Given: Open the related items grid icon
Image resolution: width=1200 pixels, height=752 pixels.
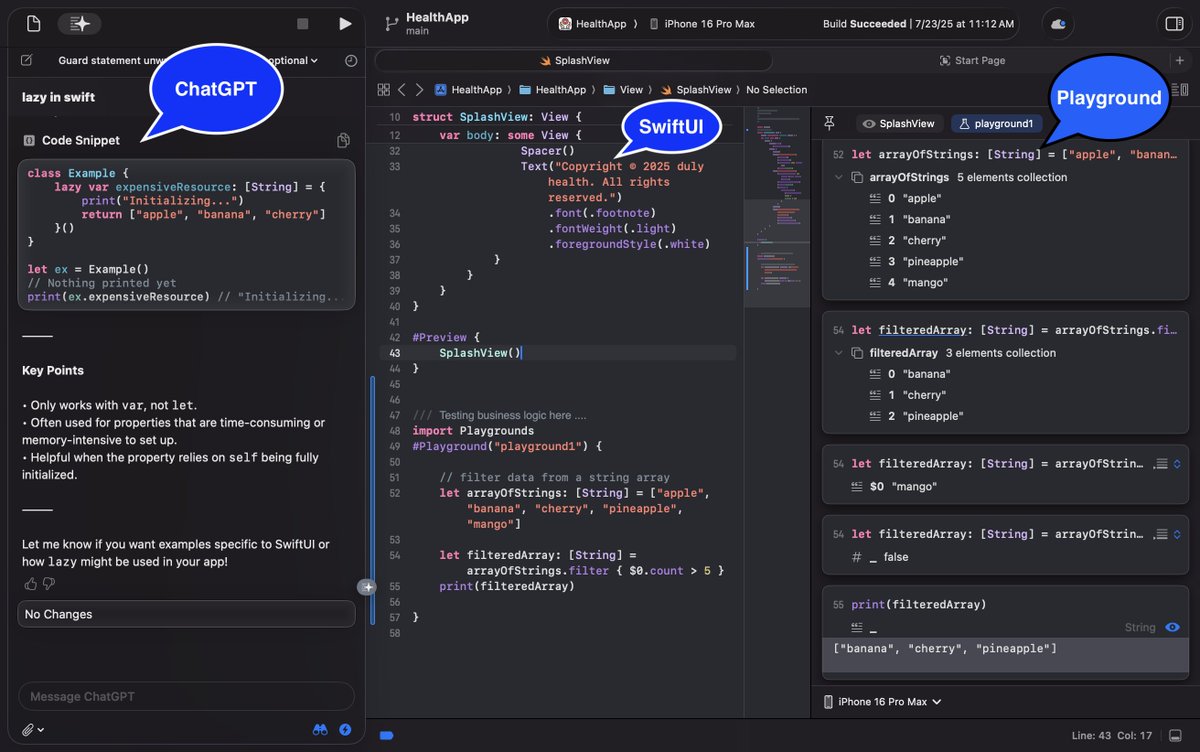Looking at the screenshot, I should [383, 90].
